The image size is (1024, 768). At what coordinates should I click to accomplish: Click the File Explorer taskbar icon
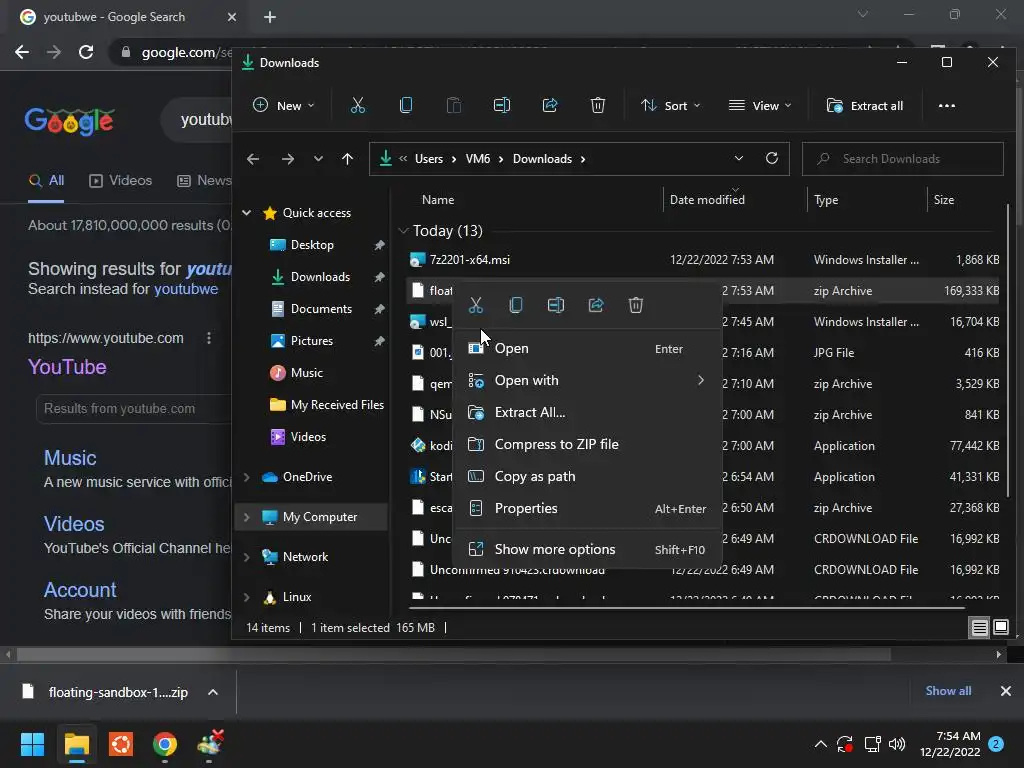76,744
